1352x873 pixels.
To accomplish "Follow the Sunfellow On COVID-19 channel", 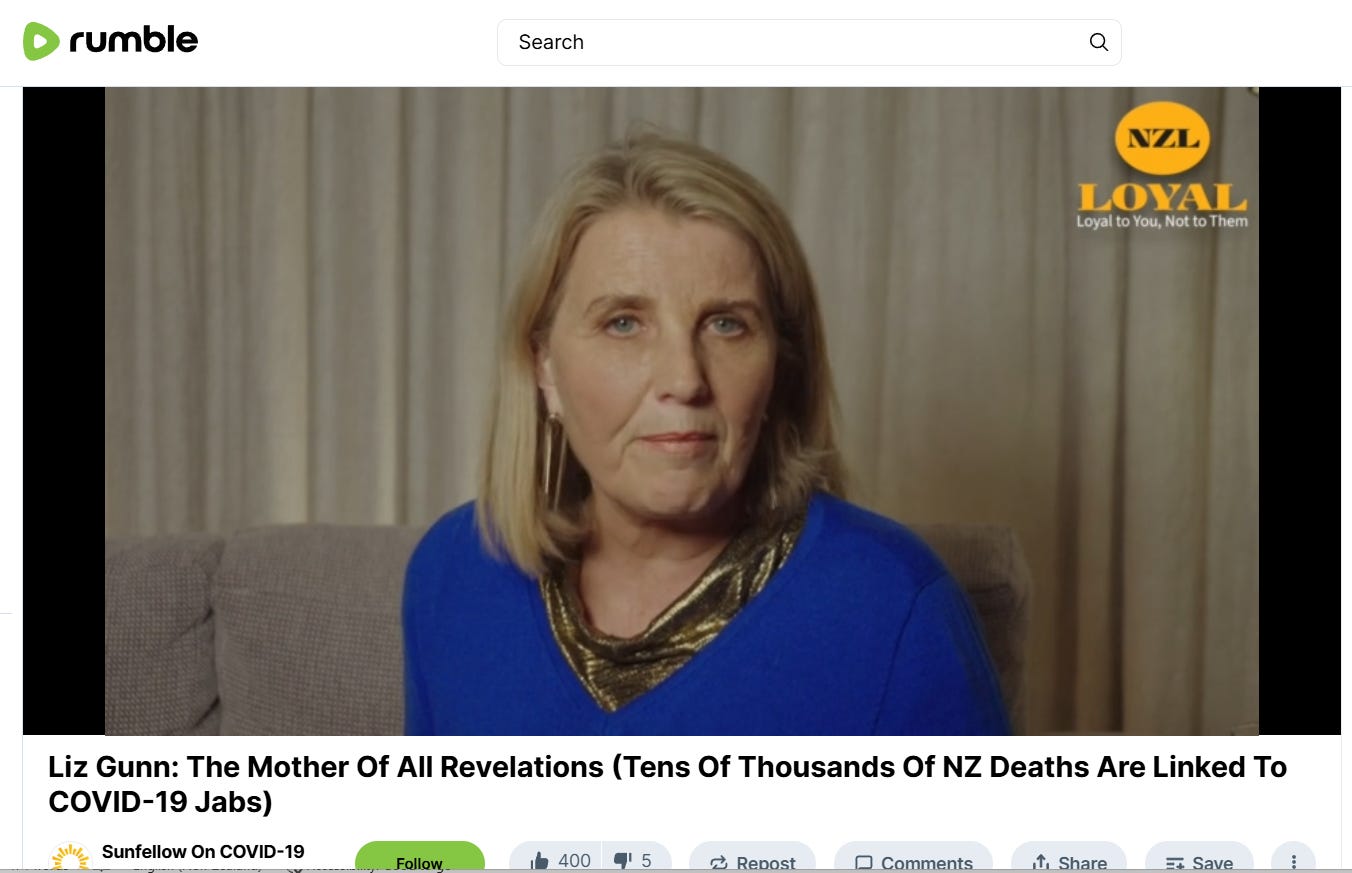I will pyautogui.click(x=420, y=861).
